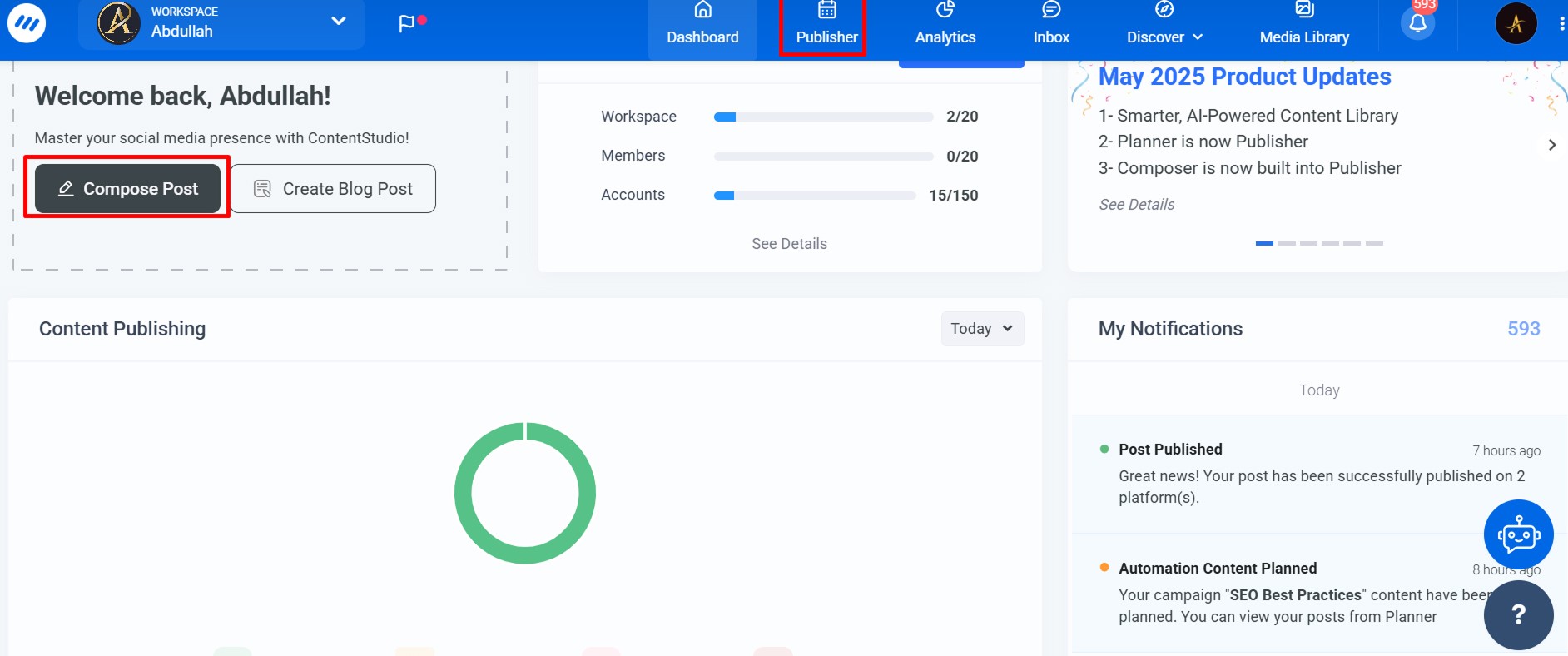The height and width of the screenshot is (656, 1568).
Task: Click See Details under Accounts usage
Action: [789, 244]
